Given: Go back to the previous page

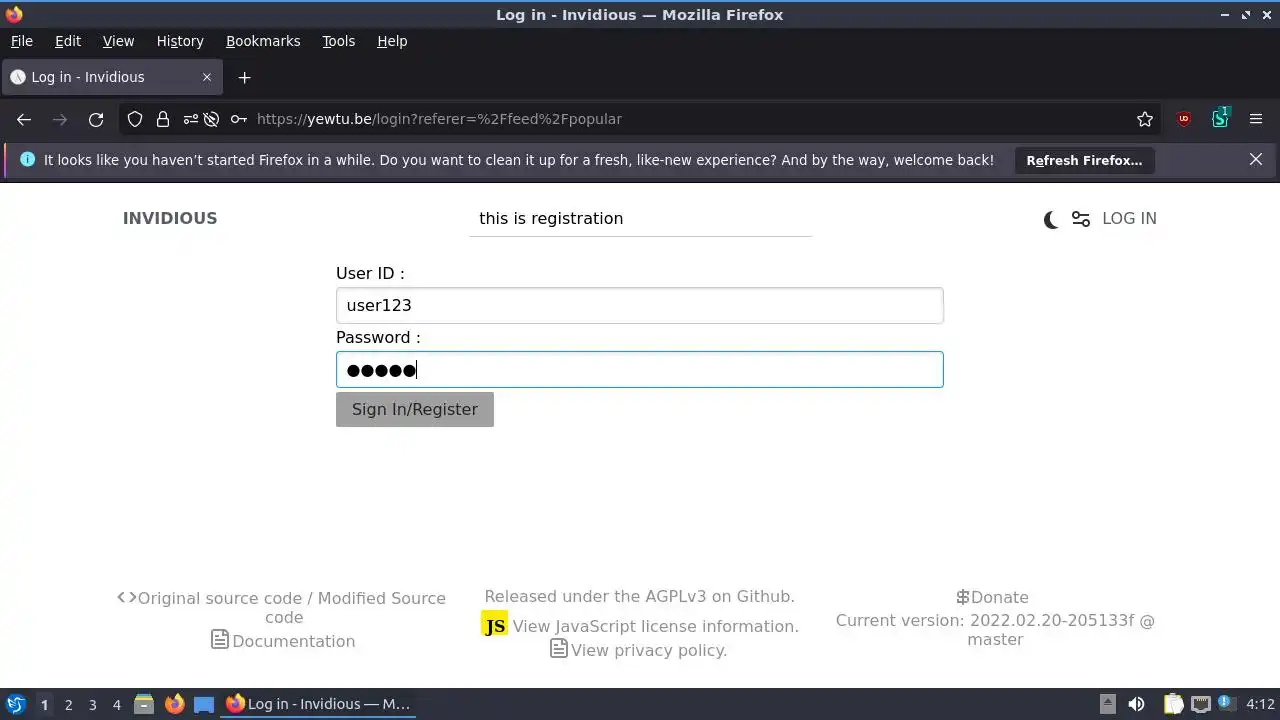Looking at the screenshot, I should point(24,119).
